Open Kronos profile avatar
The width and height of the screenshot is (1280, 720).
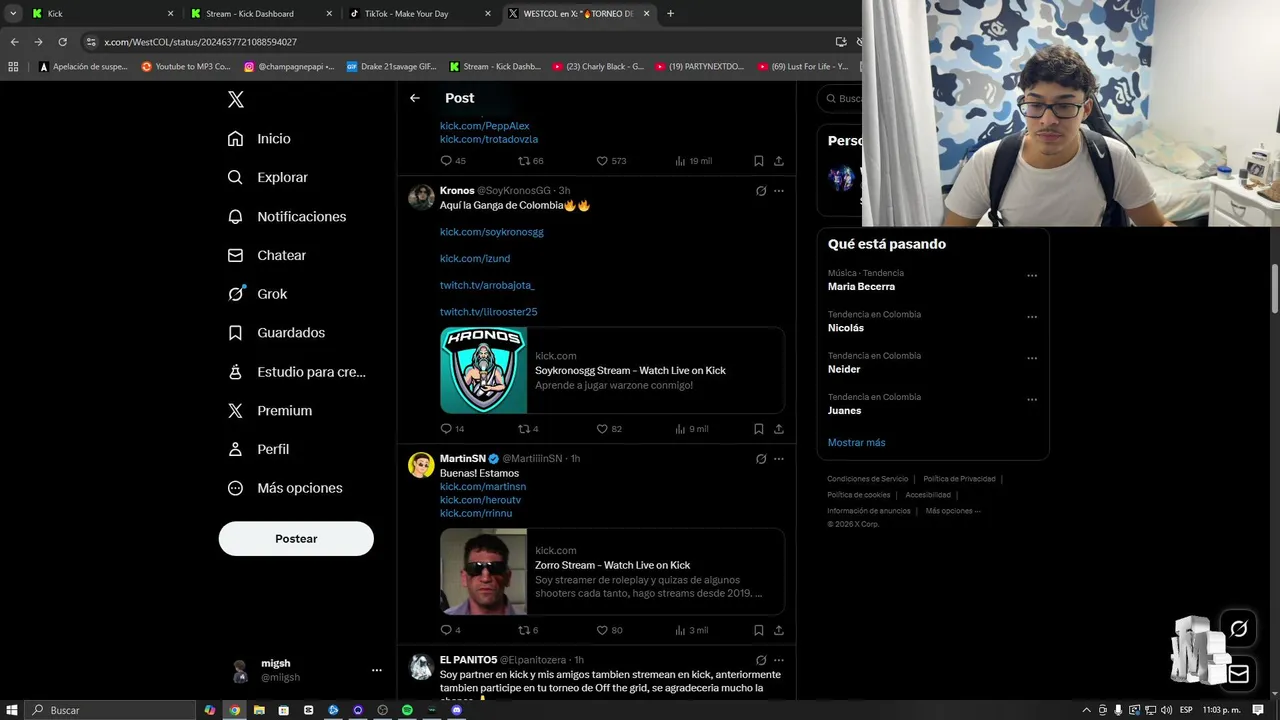(x=421, y=196)
